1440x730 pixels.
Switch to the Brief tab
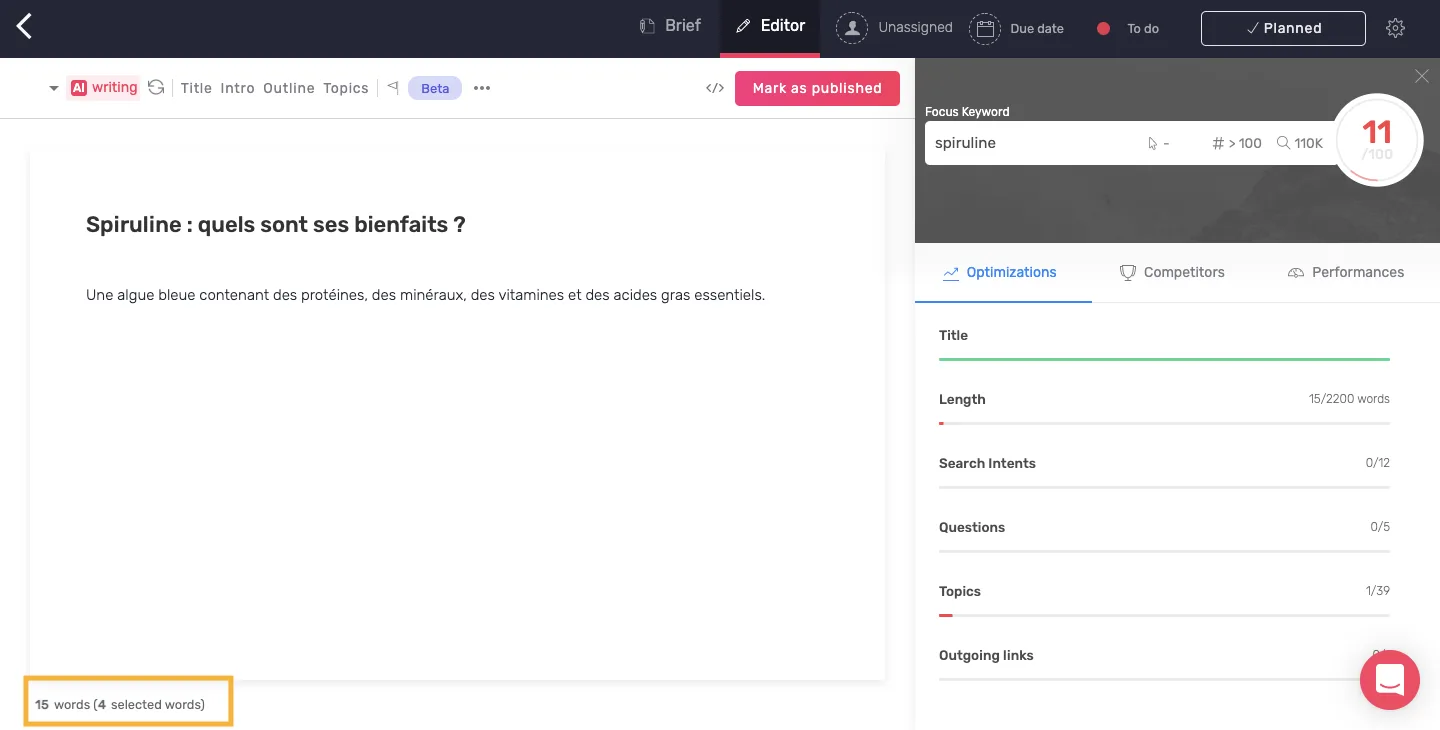(x=671, y=27)
